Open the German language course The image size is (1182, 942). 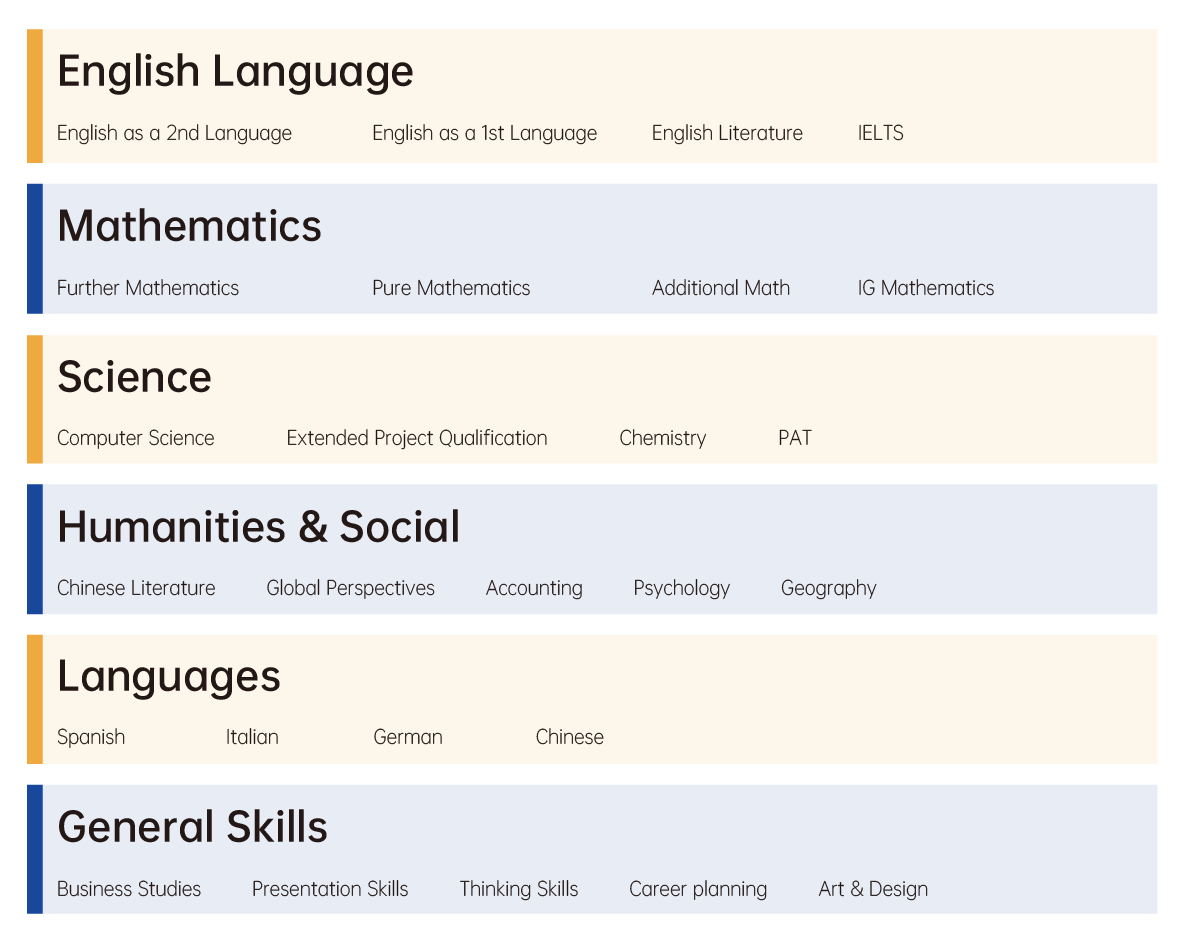click(407, 737)
